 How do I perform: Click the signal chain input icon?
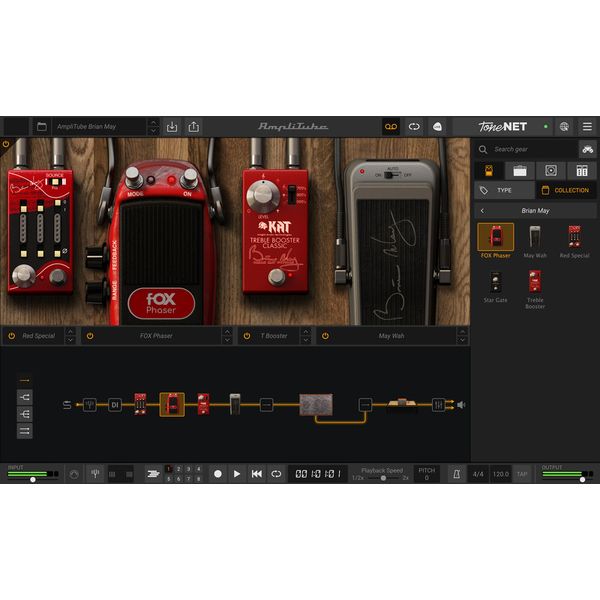[67, 404]
